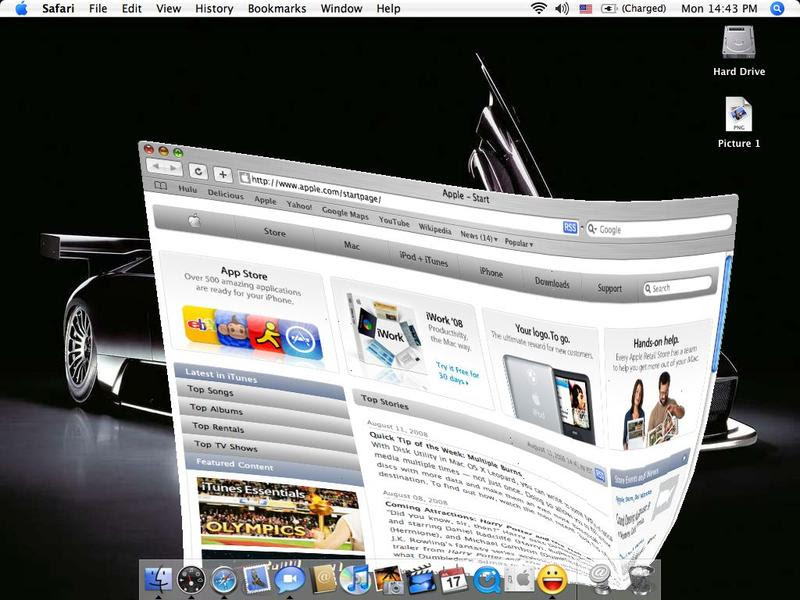Image resolution: width=800 pixels, height=600 pixels.
Task: Click the eBay app icon
Action: (199, 324)
